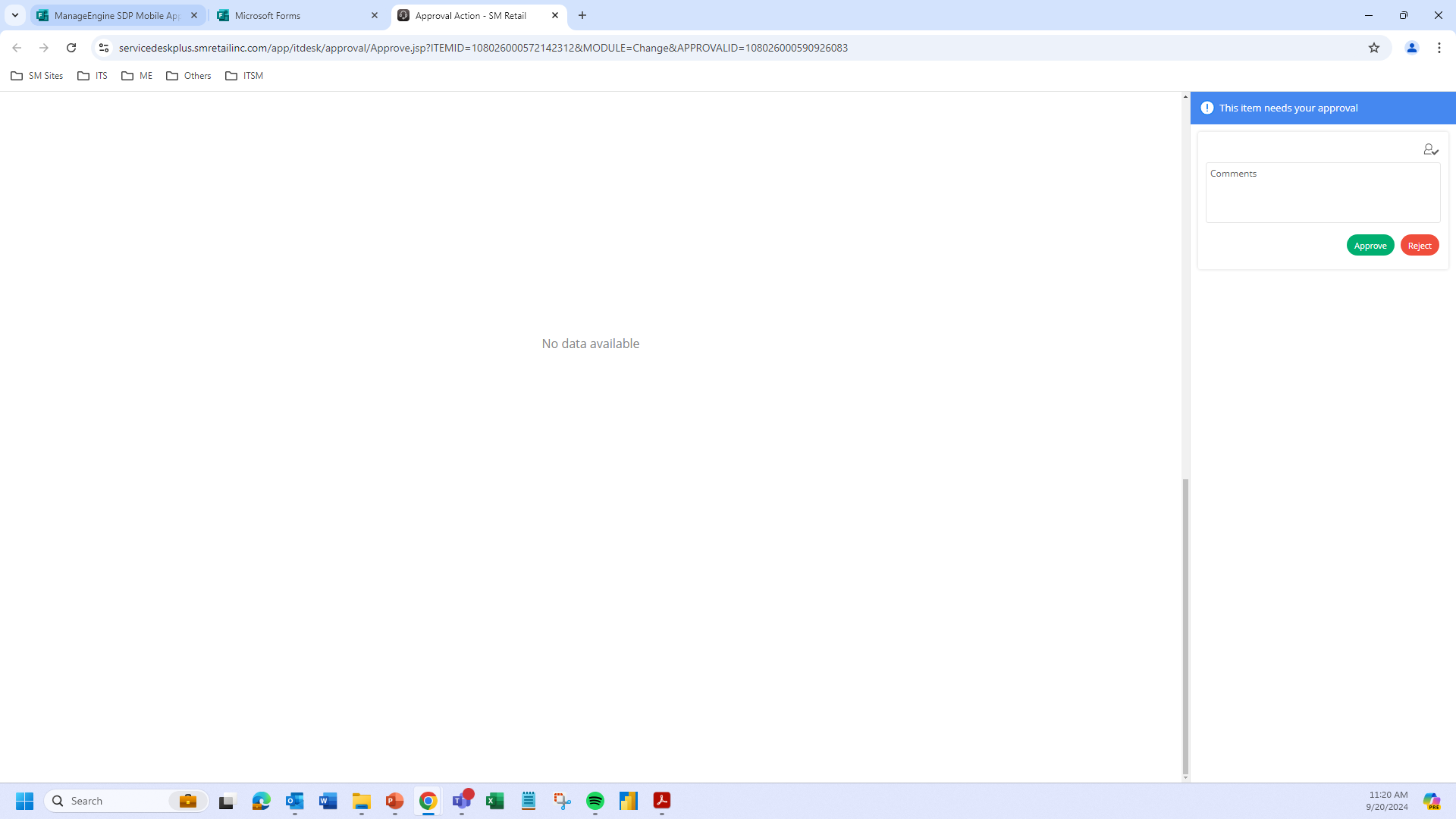Click the vertical page scrollbar thumb

click(1185, 625)
